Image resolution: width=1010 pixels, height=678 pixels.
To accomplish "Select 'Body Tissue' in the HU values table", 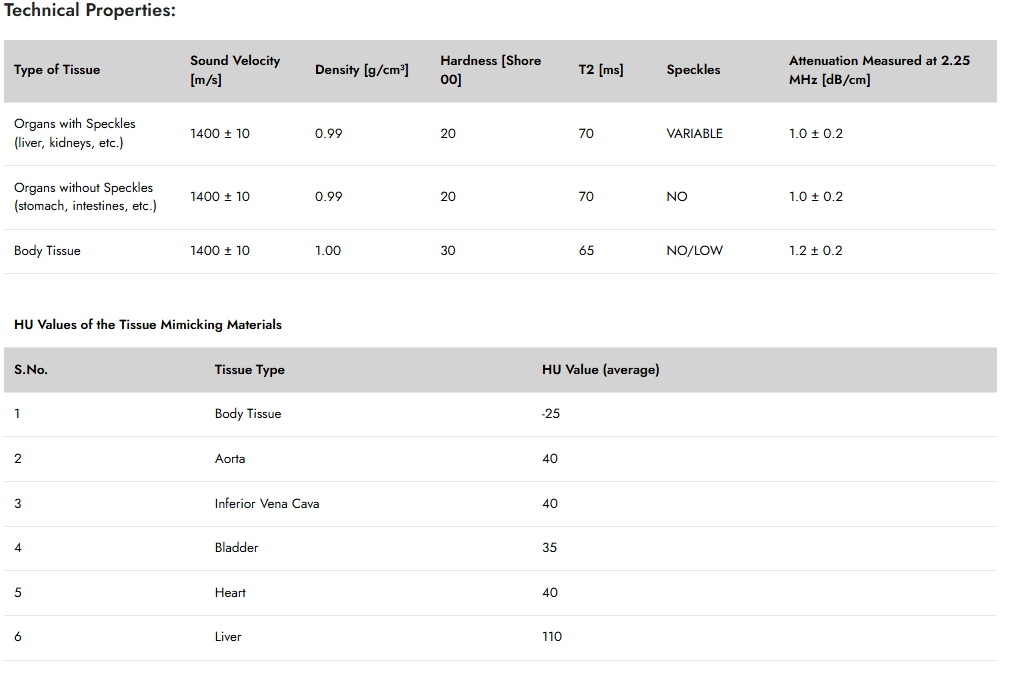I will 248,413.
